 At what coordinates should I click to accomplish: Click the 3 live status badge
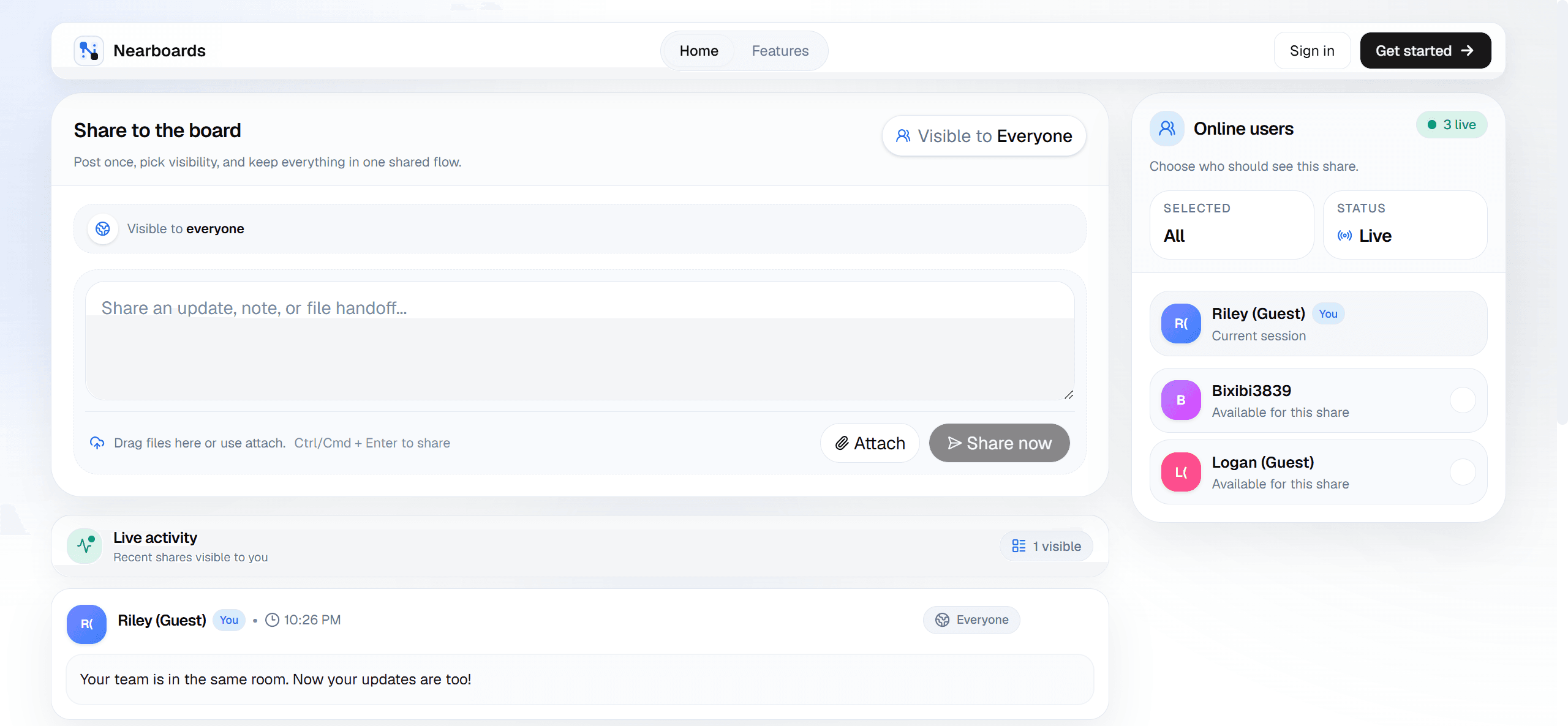[x=1452, y=125]
